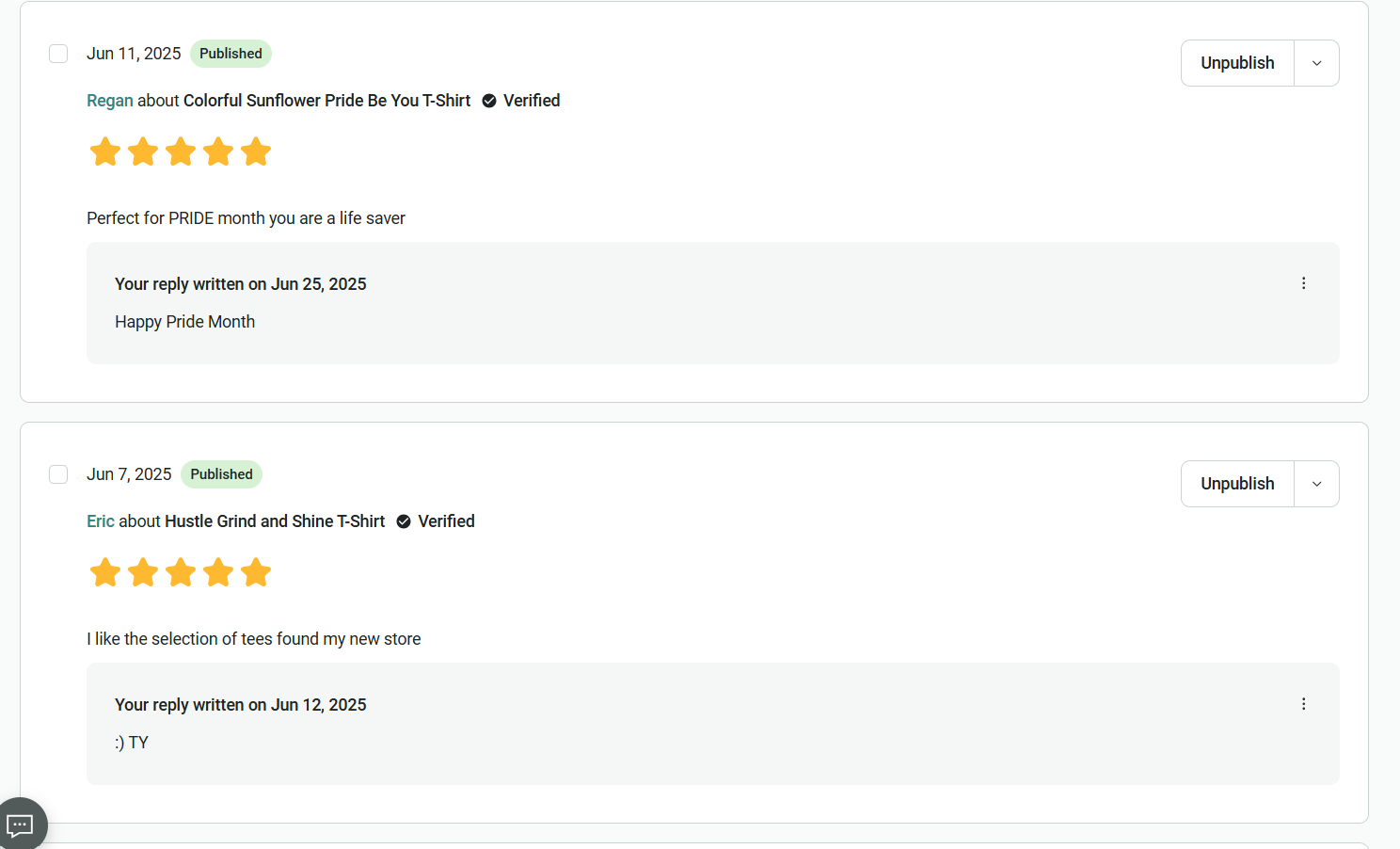Select the Jun 11, 2025 review checkbox
This screenshot has height=849, width=1400.
(x=58, y=54)
